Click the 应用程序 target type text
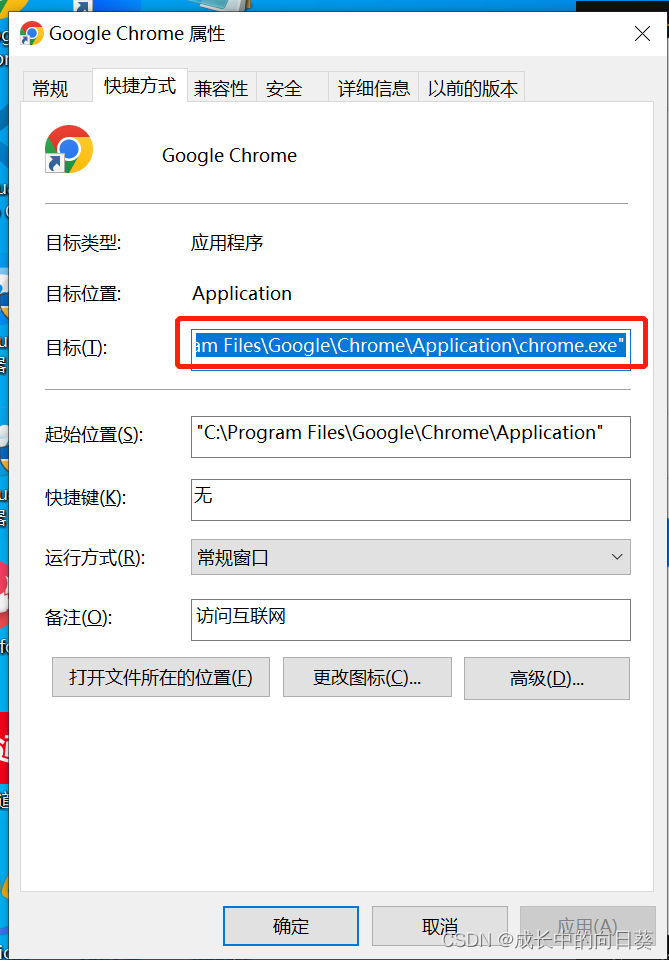The width and height of the screenshot is (669, 960). pyautogui.click(x=227, y=243)
